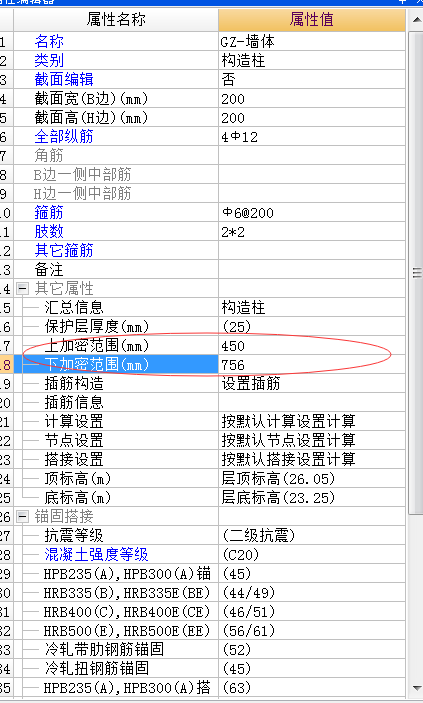Select the 名称 property link
Viewport: 423px width, 703px height.
pyautogui.click(x=49, y=41)
